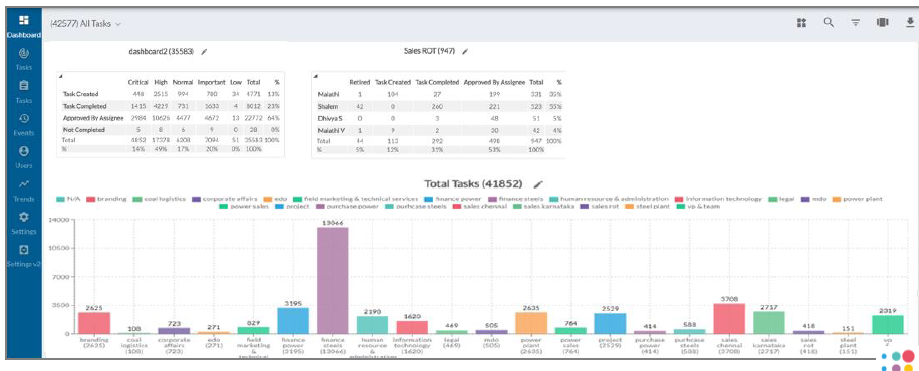Screen dimensions: 919x371
Task: Click the Critical column header in dashboard2
Action: 138,82
